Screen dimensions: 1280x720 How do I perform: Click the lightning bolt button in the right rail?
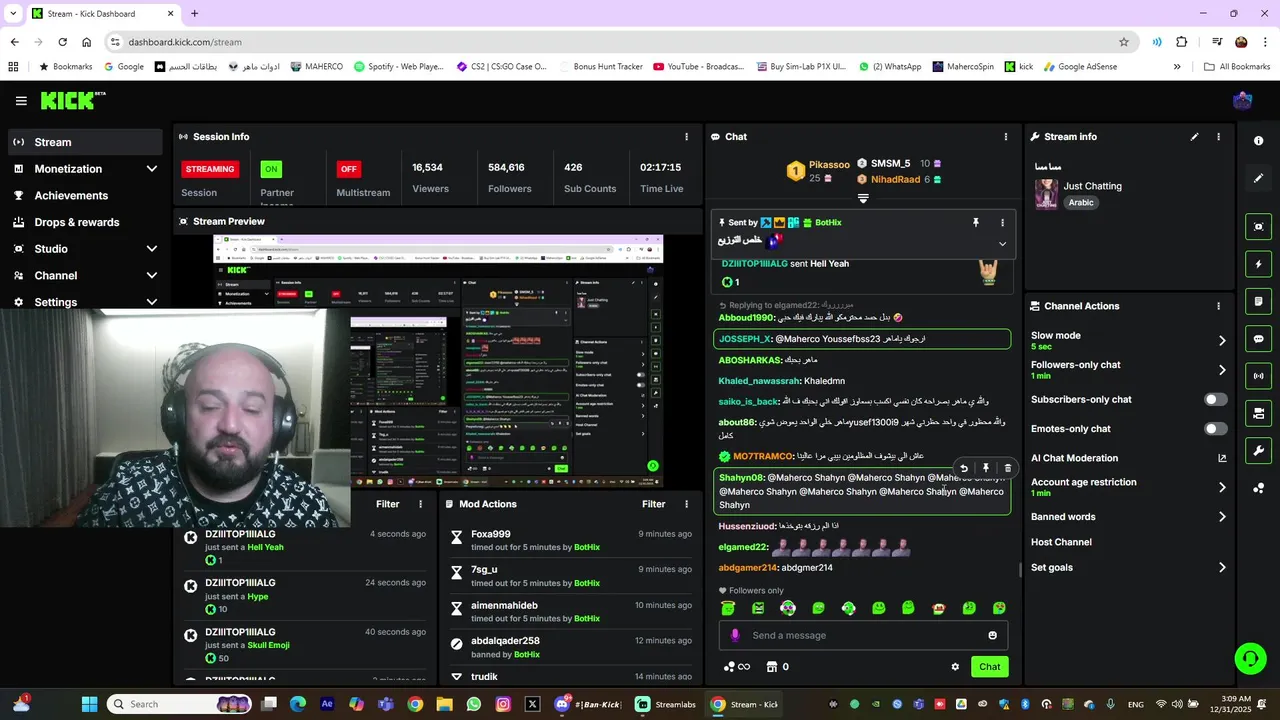pos(1258,265)
